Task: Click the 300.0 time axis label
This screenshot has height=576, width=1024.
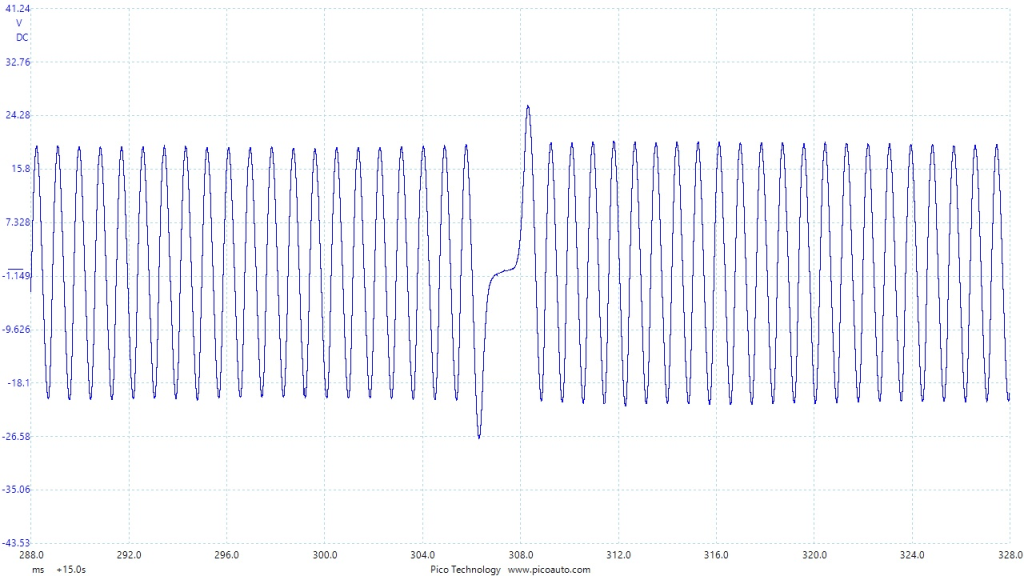Action: tap(325, 555)
